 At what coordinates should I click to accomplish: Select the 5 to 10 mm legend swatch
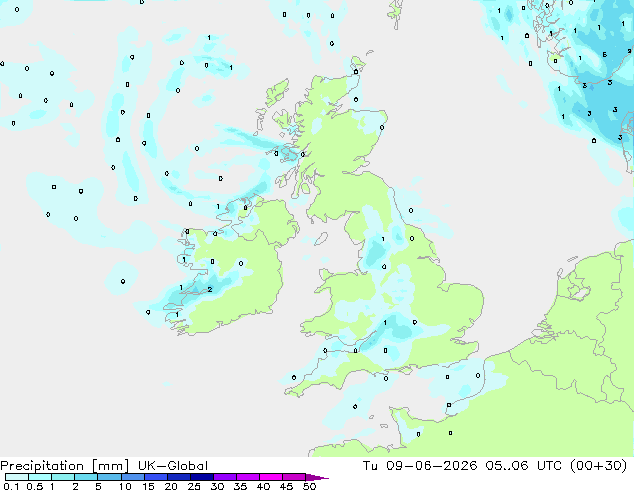(109, 477)
